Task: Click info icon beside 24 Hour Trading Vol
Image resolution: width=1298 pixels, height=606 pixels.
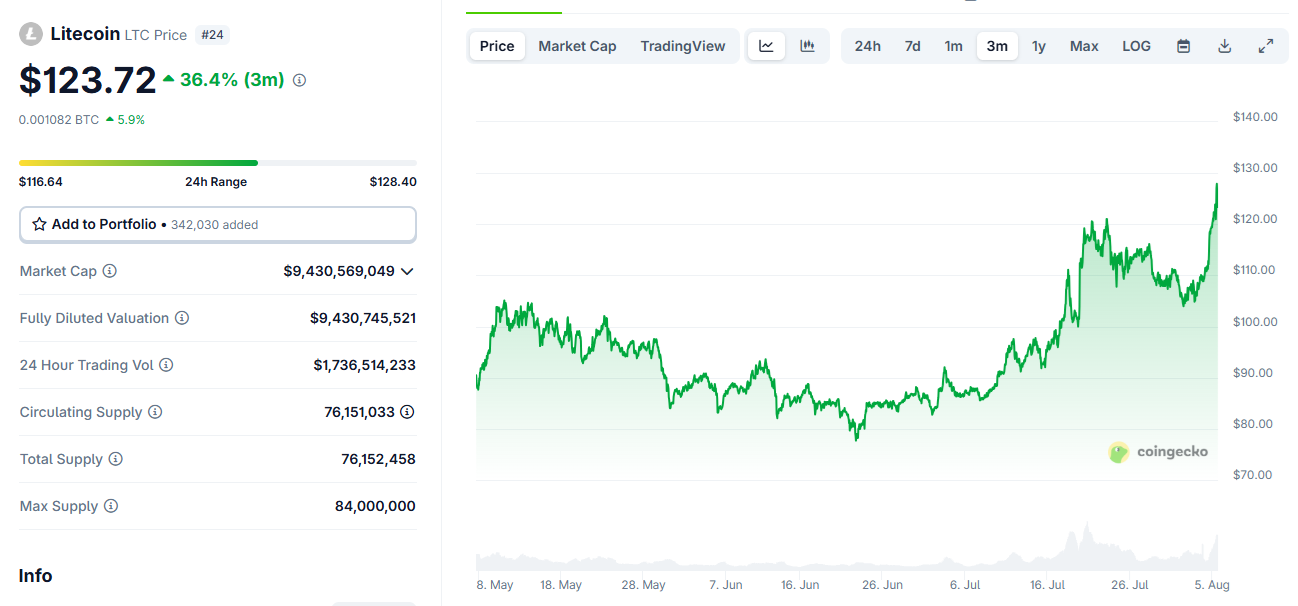Action: [x=166, y=365]
